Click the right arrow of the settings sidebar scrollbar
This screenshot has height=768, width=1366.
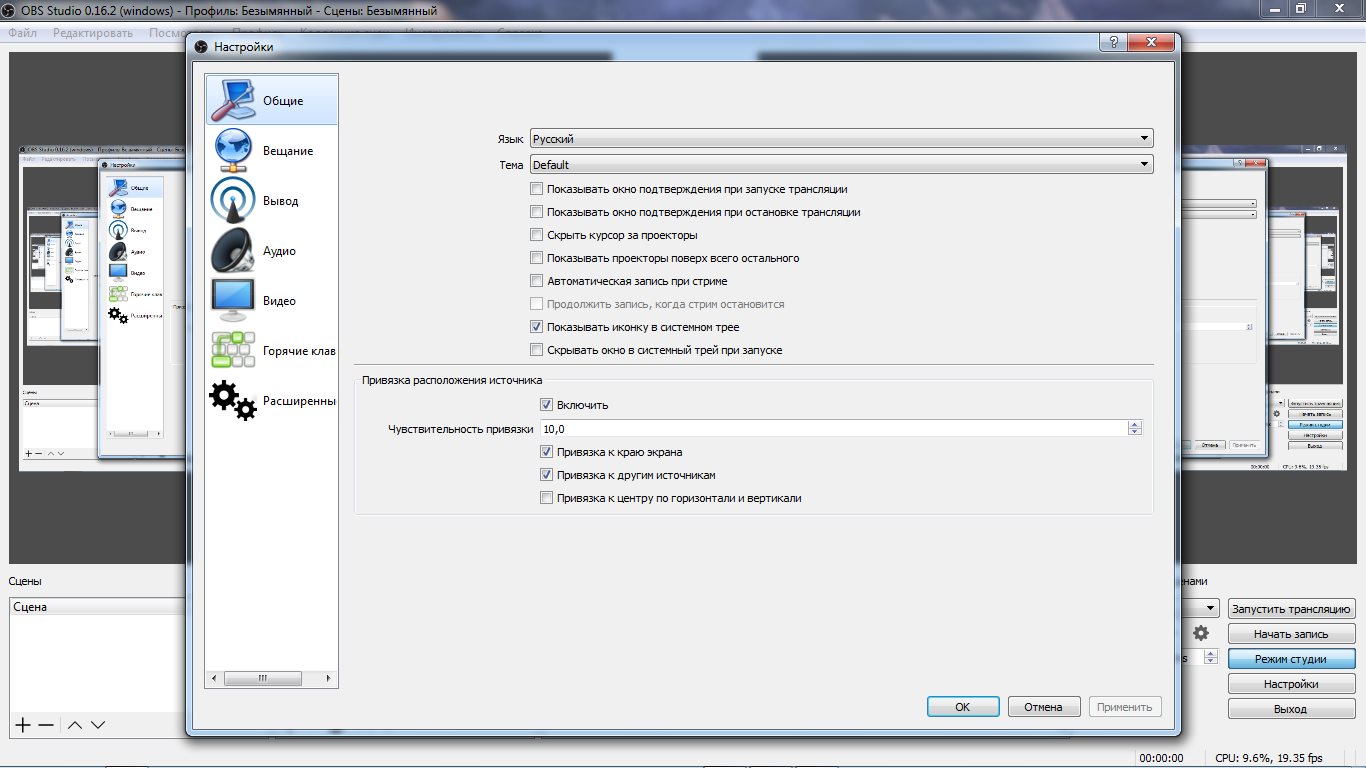[331, 678]
